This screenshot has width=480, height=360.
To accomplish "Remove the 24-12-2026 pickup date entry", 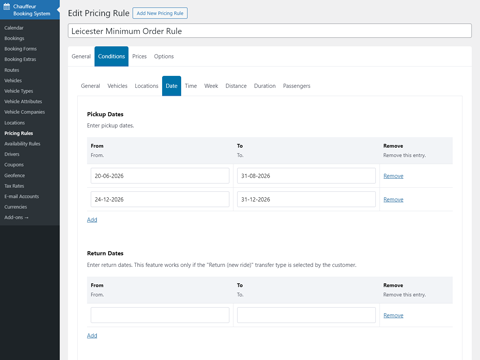I will pos(393,200).
